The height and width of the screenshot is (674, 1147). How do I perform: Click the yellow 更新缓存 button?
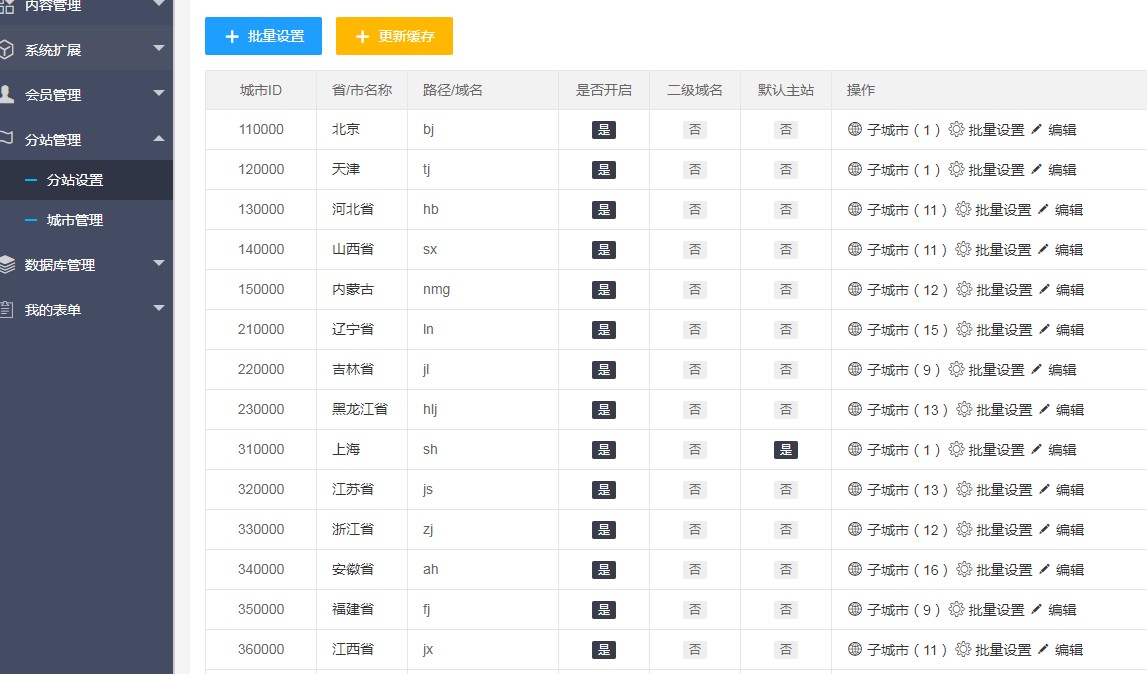394,36
